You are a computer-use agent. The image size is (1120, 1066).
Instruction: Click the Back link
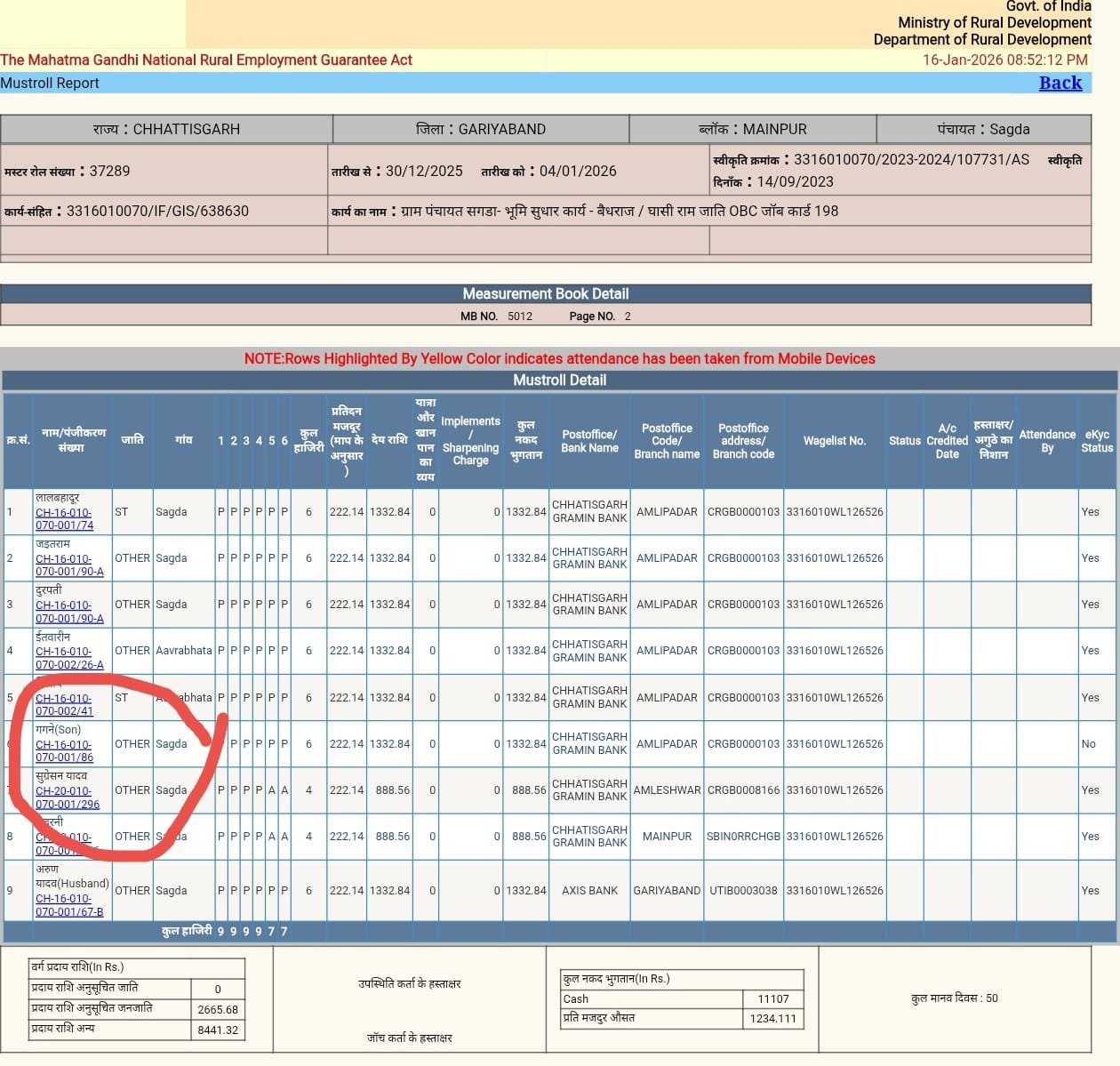click(1060, 83)
